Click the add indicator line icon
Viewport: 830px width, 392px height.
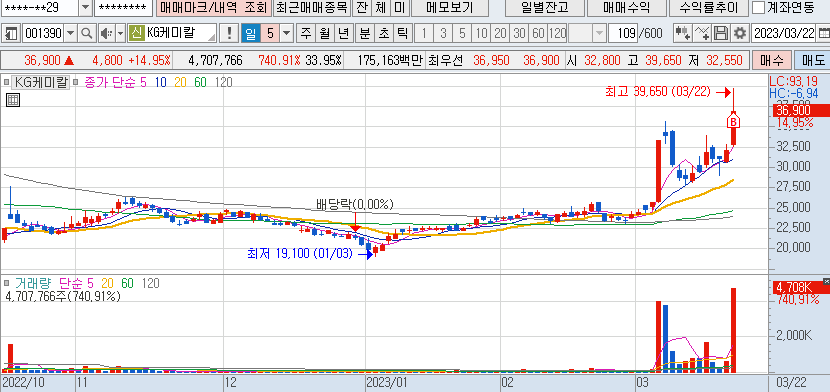(701, 33)
